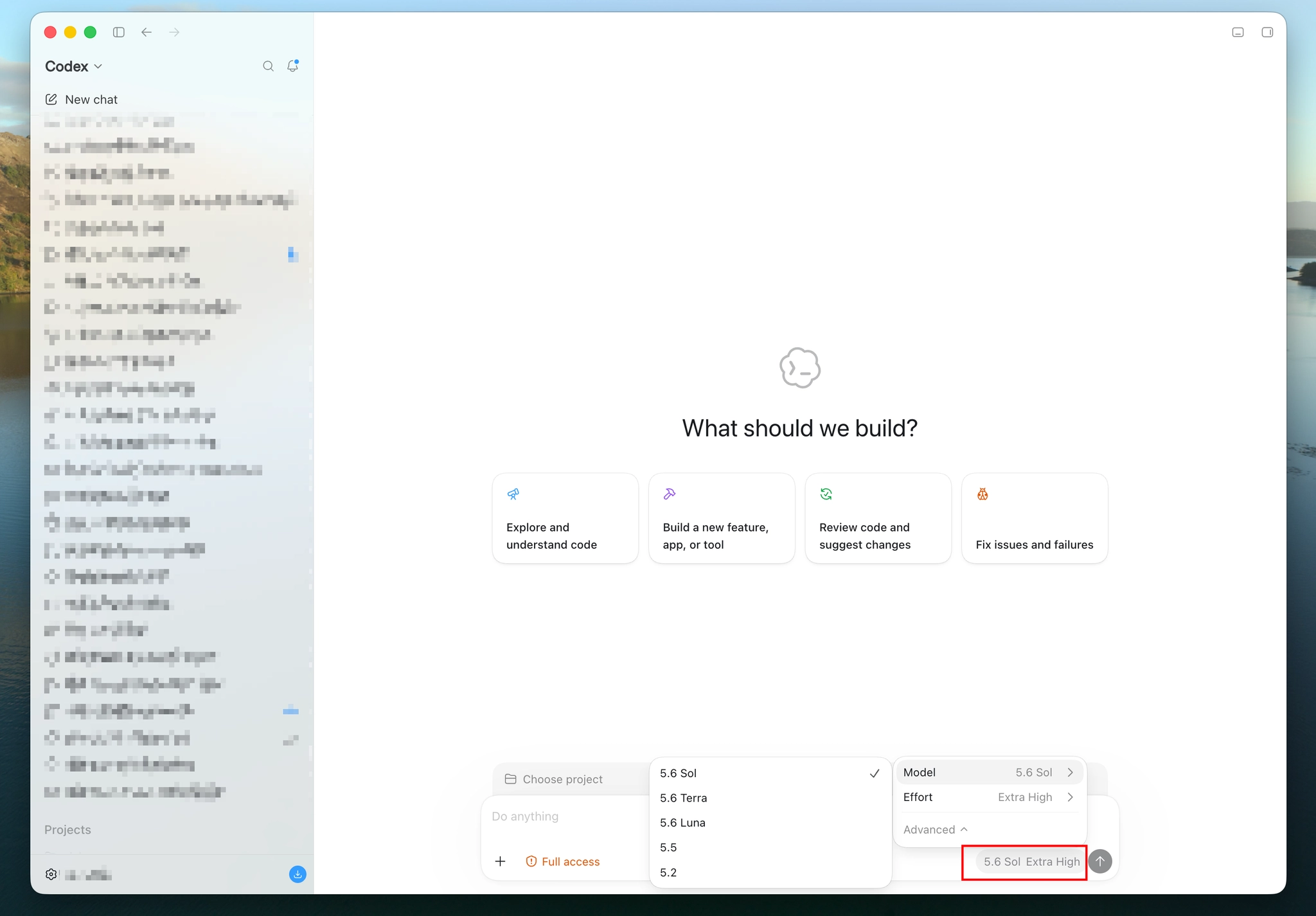Toggle the sidebar visibility icon
The image size is (1316, 916).
tap(119, 32)
